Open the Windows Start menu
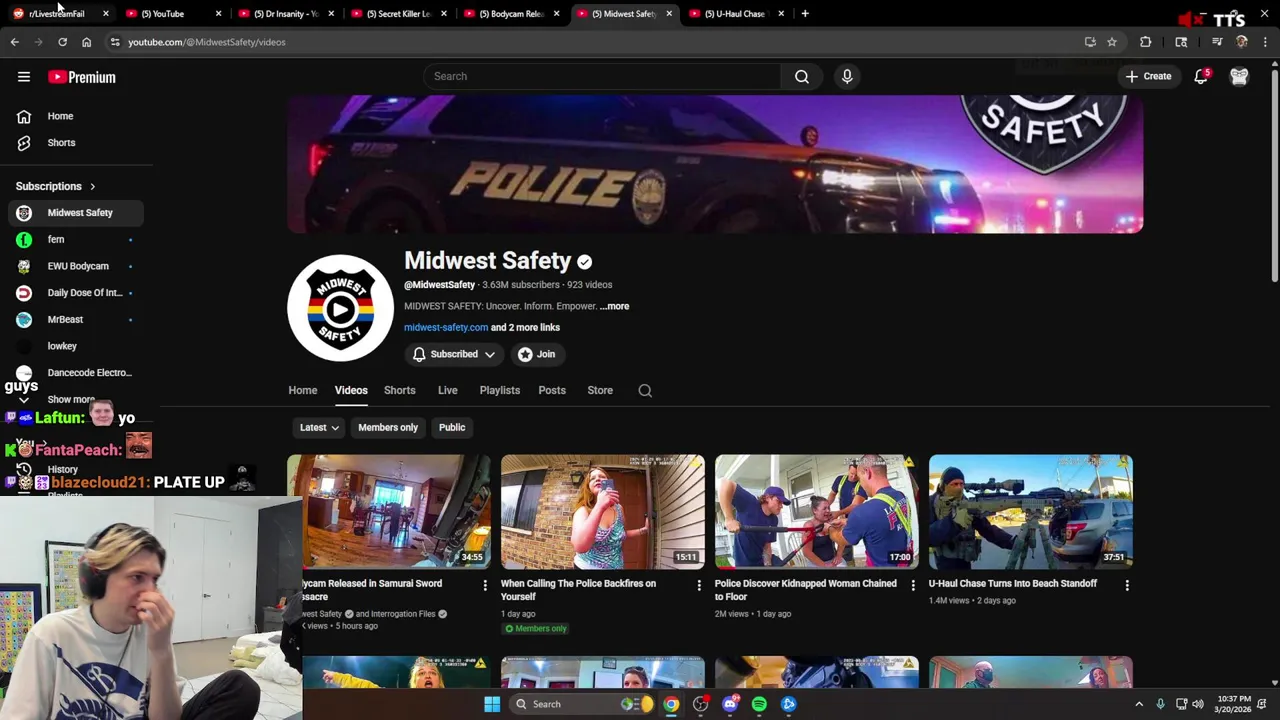1280x720 pixels. click(x=492, y=704)
